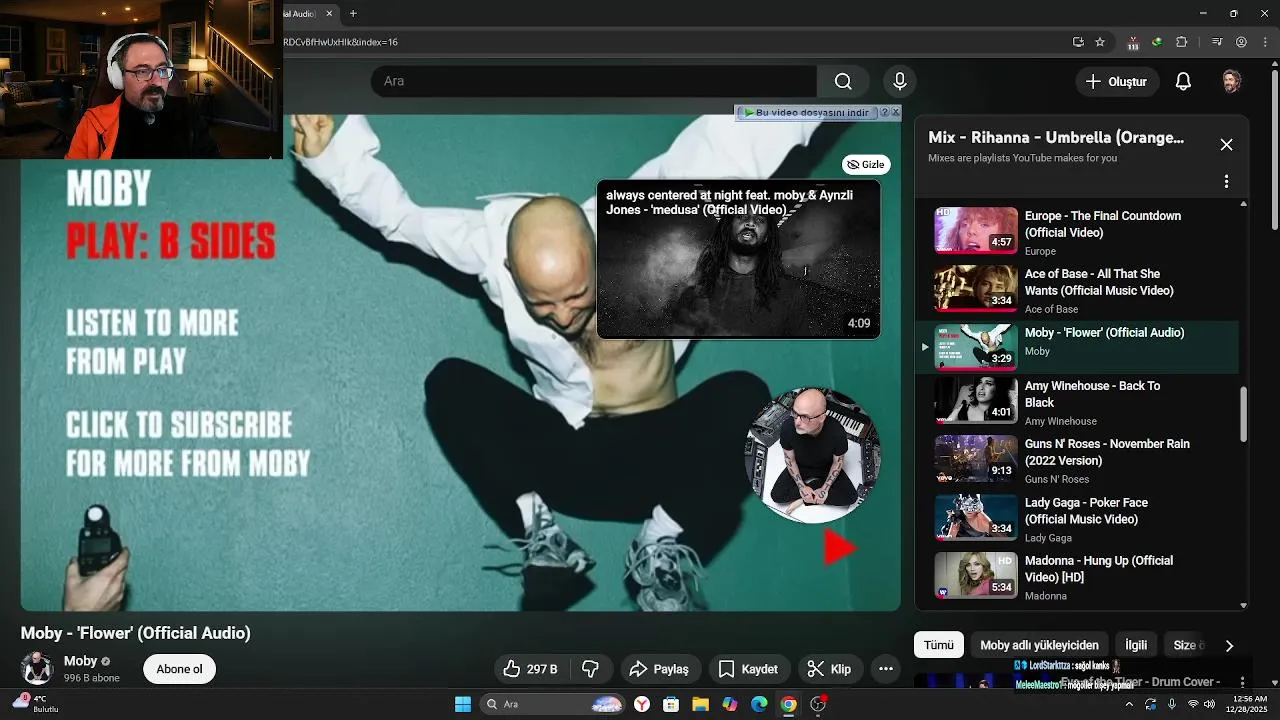The image size is (1280, 720).
Task: Open the Chrome profile icon
Action: 1241,42
